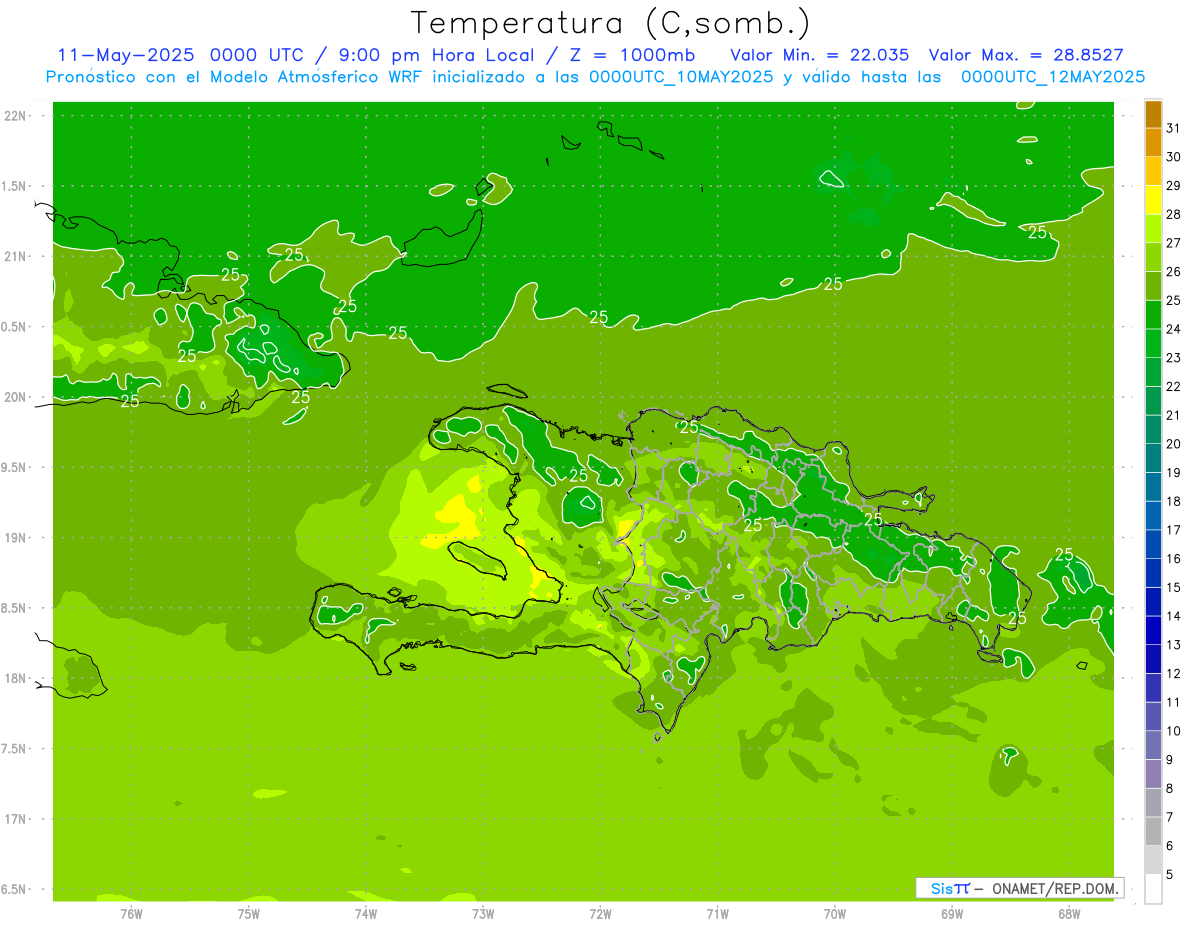Click the color scale value '28'
This screenshot has height=927, width=1200.
coord(1173,214)
